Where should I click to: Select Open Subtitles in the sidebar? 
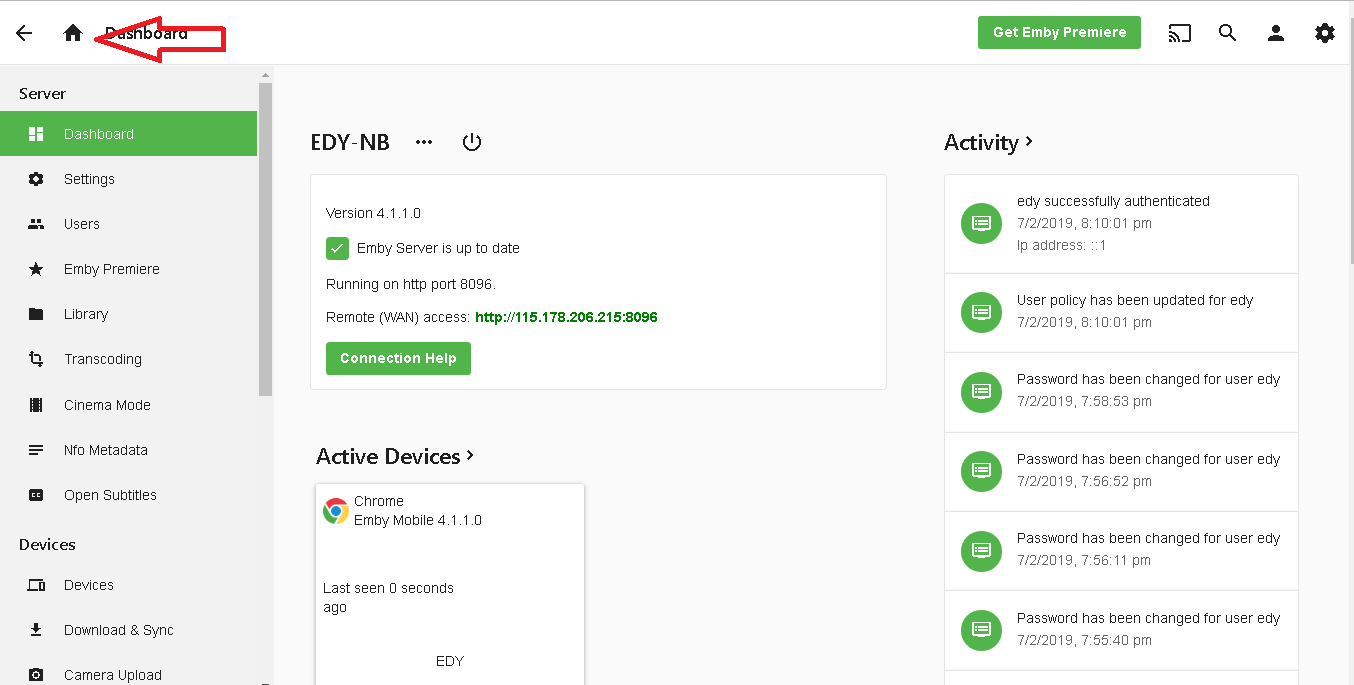click(x=128, y=495)
